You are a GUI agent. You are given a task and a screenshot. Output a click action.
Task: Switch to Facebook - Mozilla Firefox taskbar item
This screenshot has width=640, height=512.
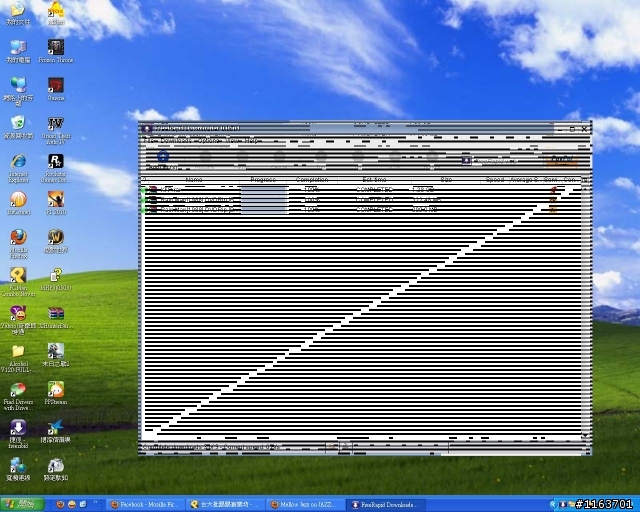(145, 505)
